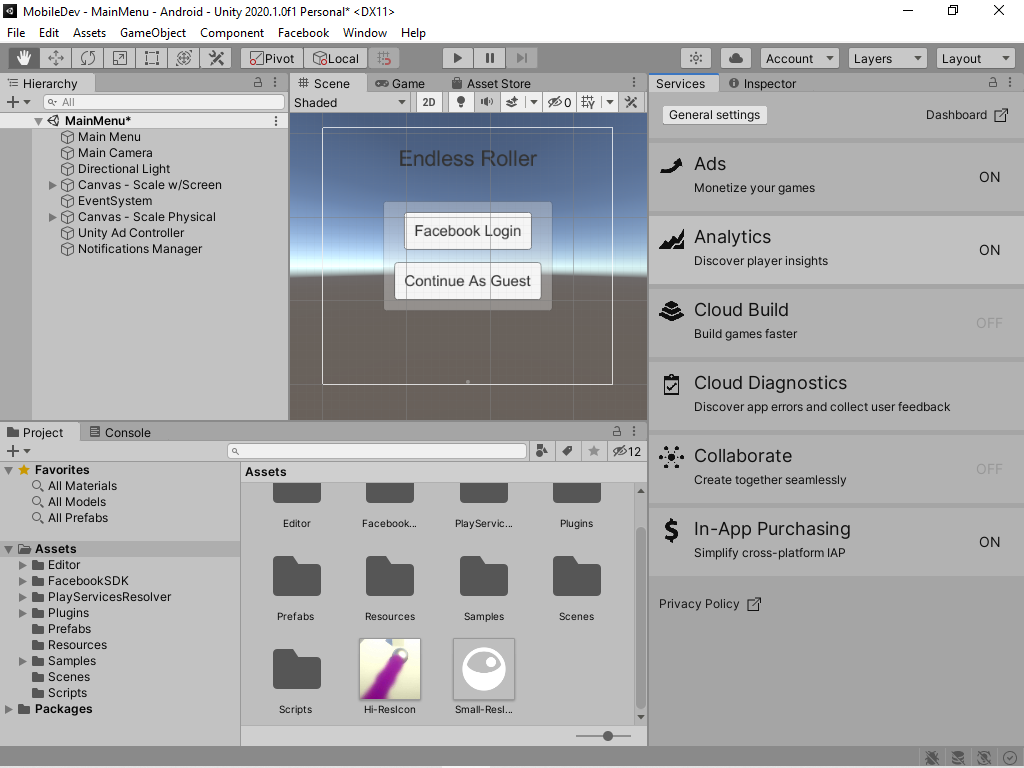This screenshot has width=1024, height=768.
Task: Toggle scene lighting bulb
Action: pos(461,103)
